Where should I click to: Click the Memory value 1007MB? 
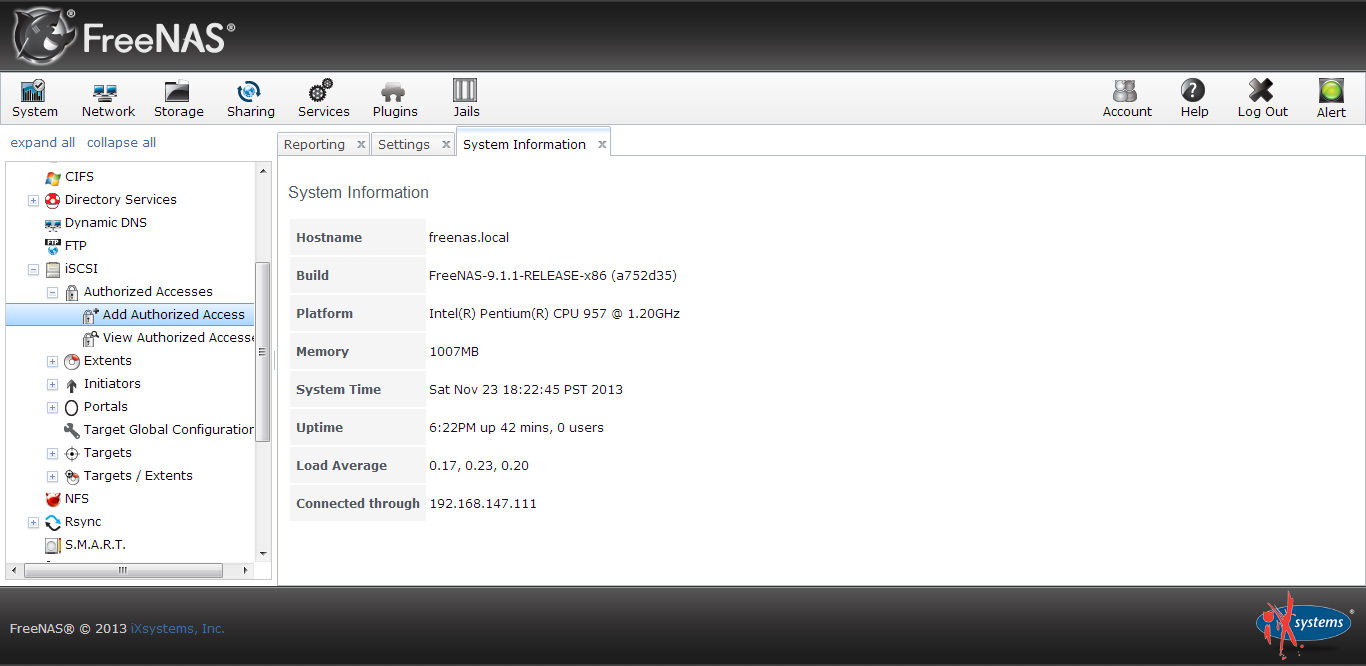pyautogui.click(x=454, y=352)
